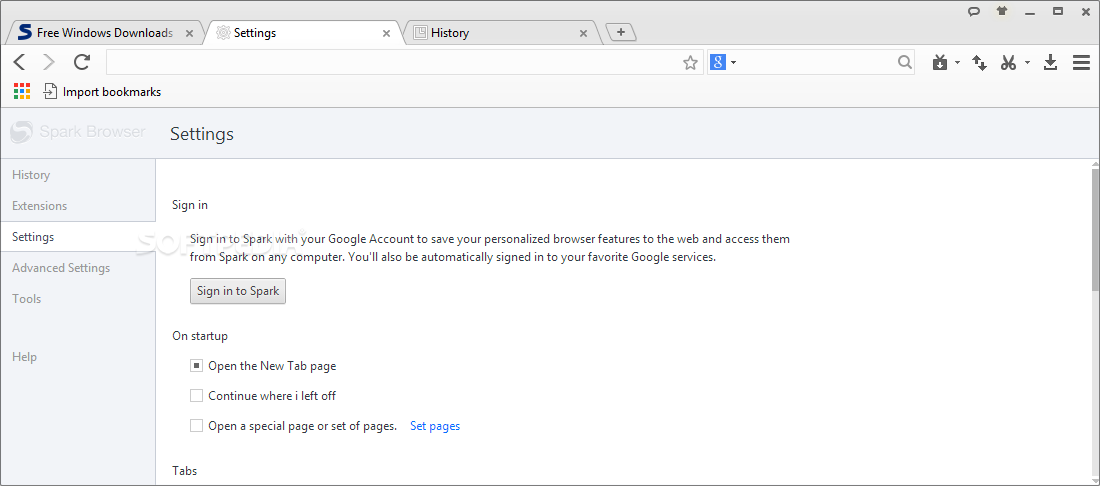Enable Continue where i left off
The image size is (1100, 486).
click(x=196, y=396)
